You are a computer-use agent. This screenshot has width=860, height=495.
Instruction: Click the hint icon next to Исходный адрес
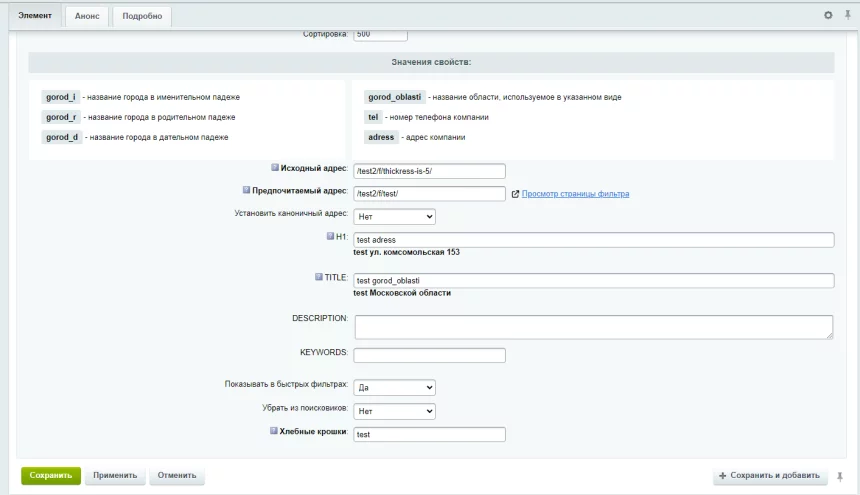coord(275,168)
